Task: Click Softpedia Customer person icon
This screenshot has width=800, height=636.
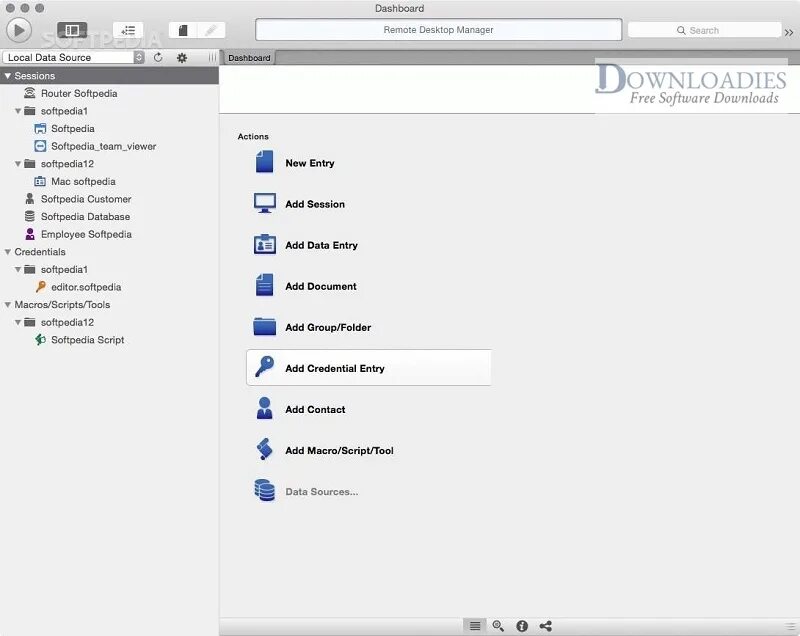Action: coord(30,199)
